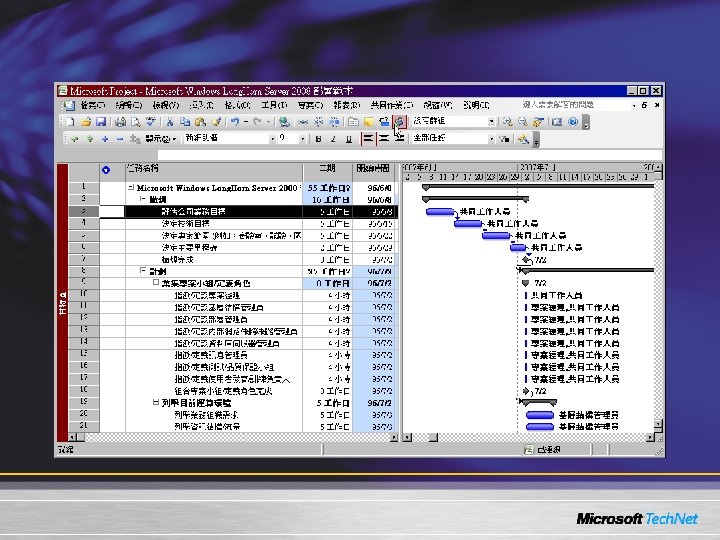Open the 顯示 Show outline dropdown
The height and width of the screenshot is (540, 720).
pos(161,138)
